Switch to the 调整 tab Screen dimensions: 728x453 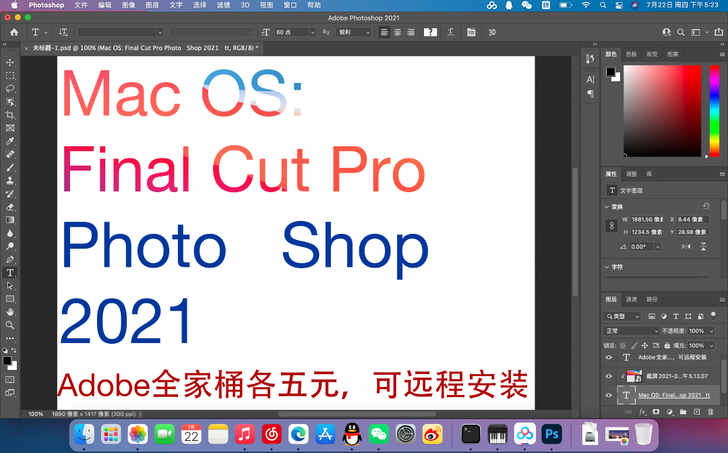[x=631, y=174]
